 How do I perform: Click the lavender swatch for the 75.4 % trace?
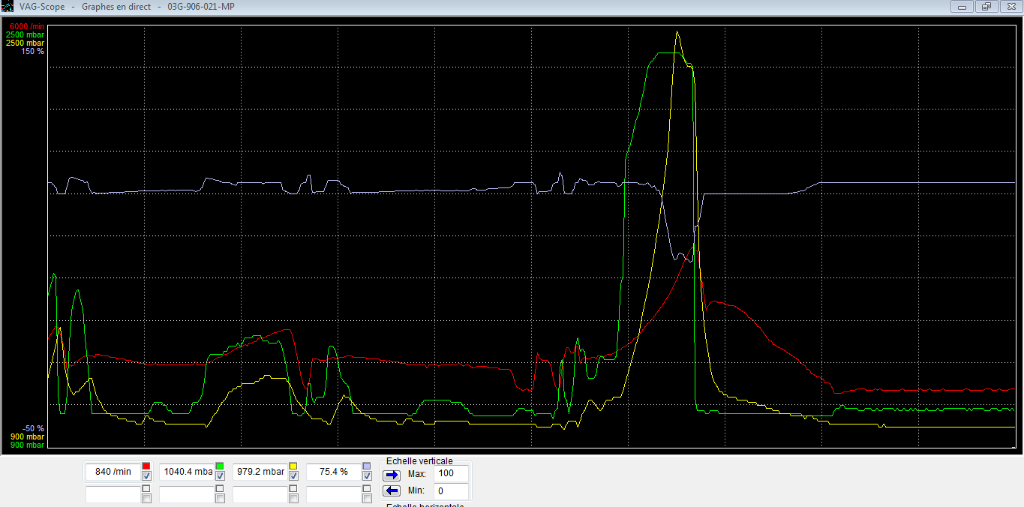point(366,466)
